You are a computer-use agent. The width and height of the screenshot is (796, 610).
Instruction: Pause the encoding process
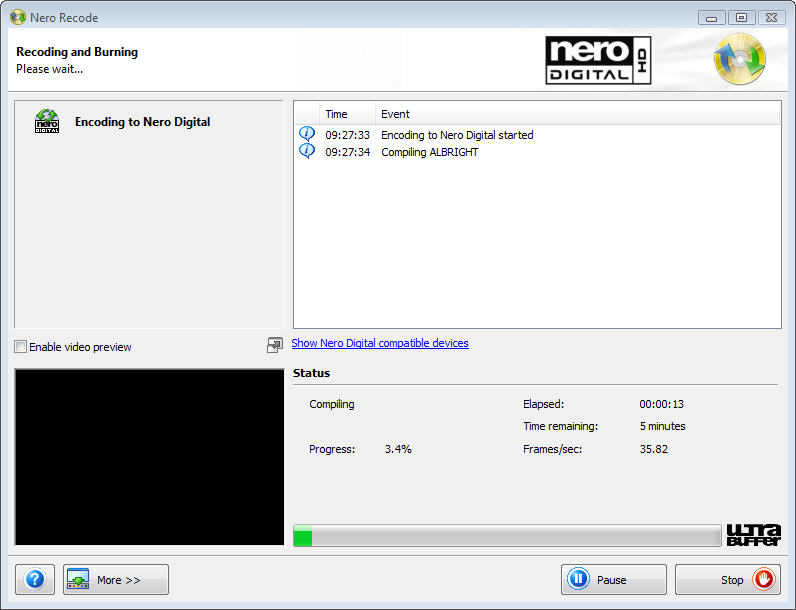(x=613, y=579)
